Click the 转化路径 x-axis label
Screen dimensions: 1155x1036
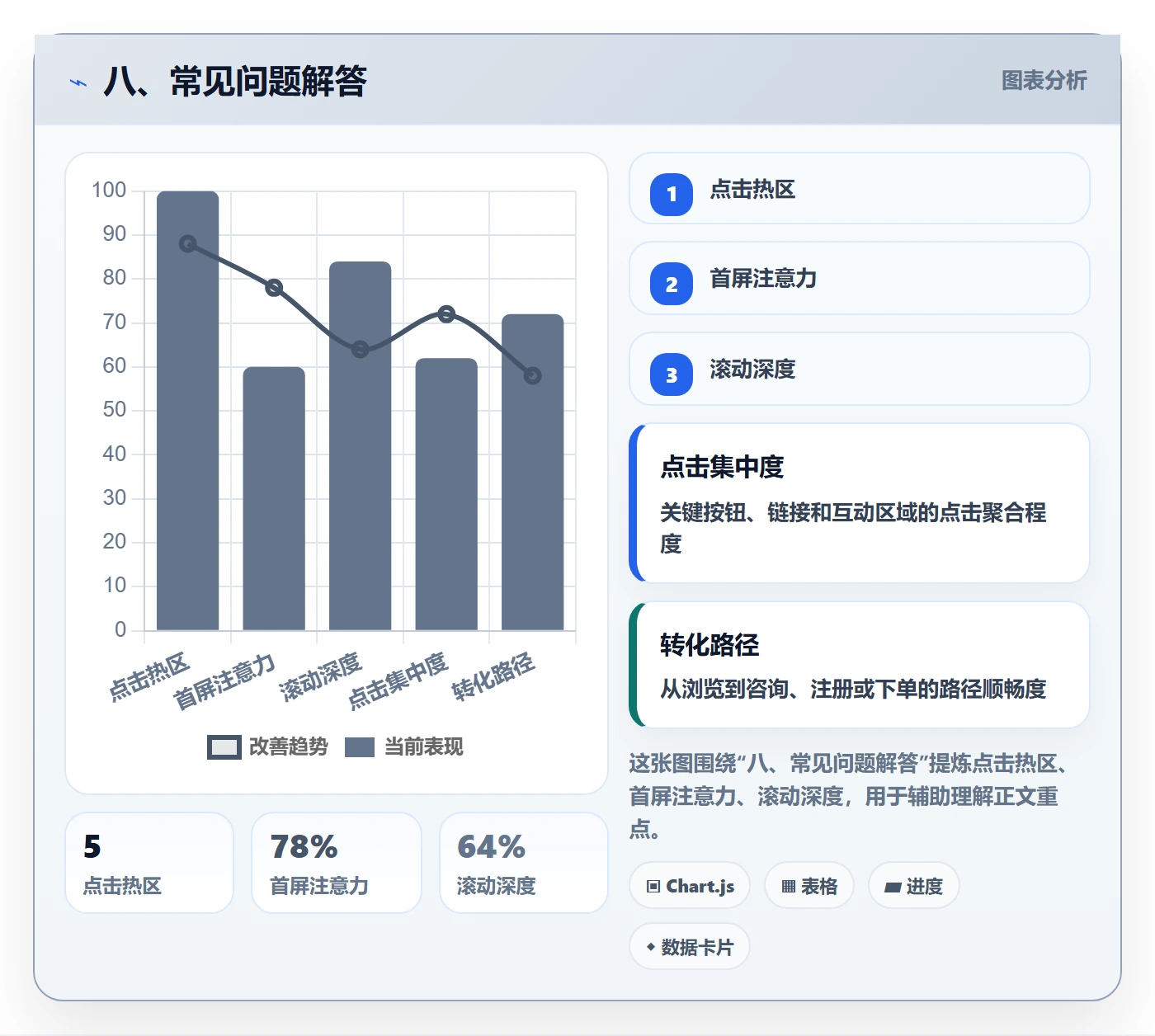point(493,677)
